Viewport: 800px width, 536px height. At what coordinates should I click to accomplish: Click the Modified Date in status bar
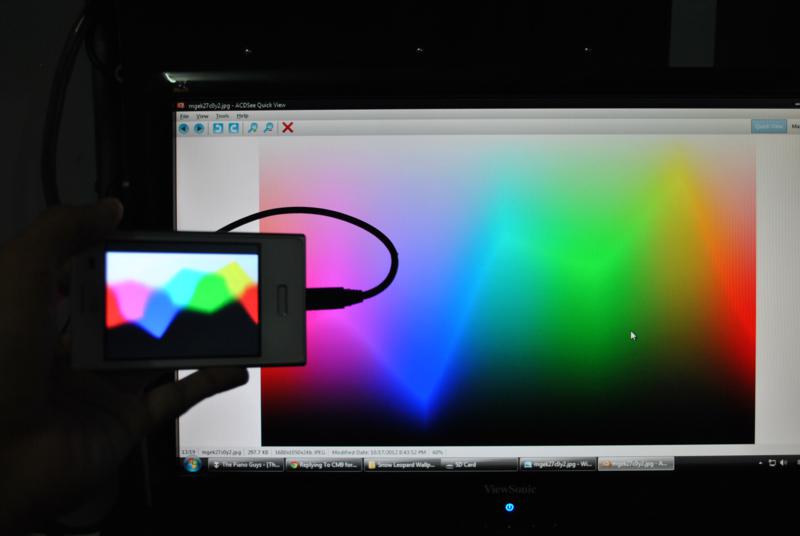379,452
